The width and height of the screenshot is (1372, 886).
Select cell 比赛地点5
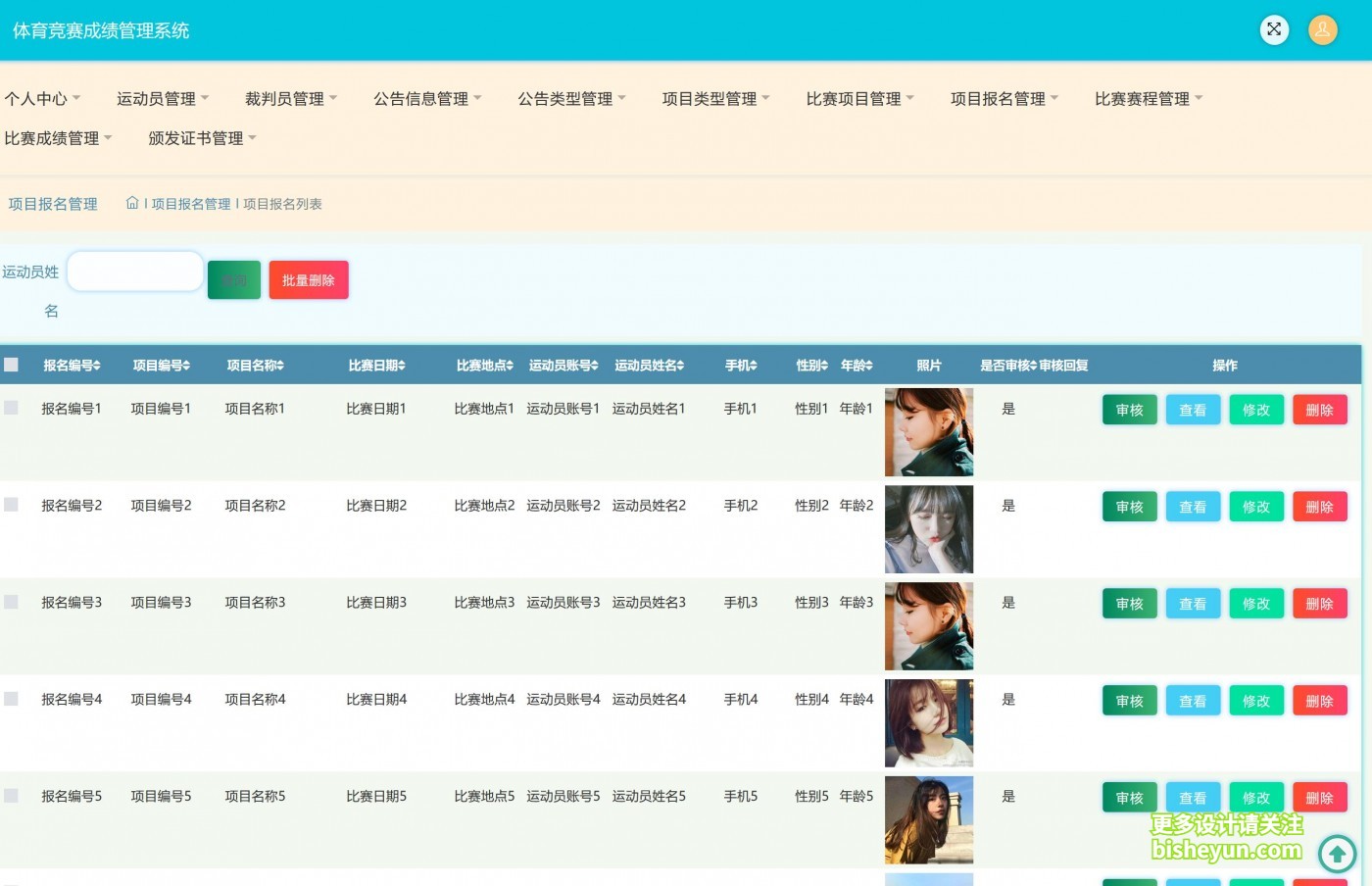click(x=484, y=797)
